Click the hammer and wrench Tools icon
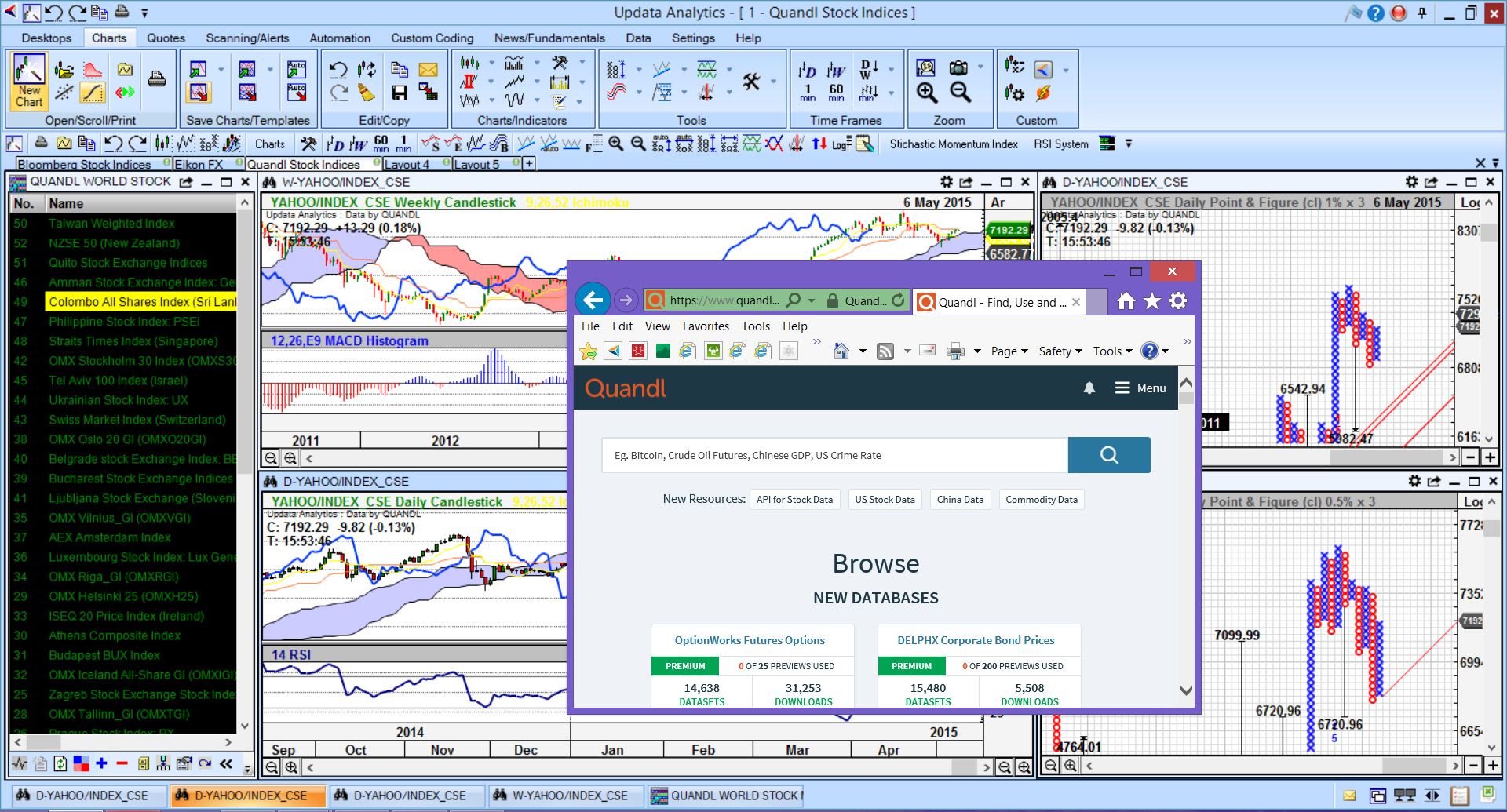Screen dimensions: 1507x812 [x=751, y=81]
